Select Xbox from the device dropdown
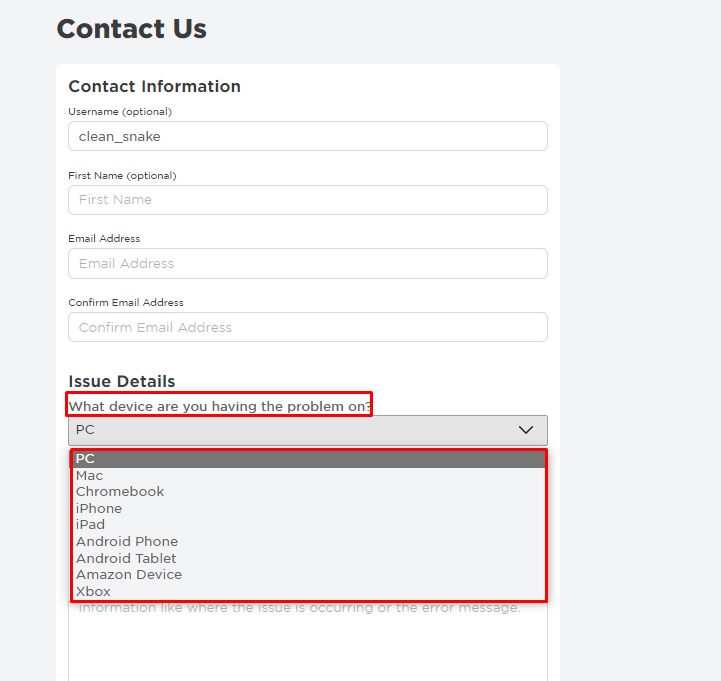 click(x=94, y=591)
